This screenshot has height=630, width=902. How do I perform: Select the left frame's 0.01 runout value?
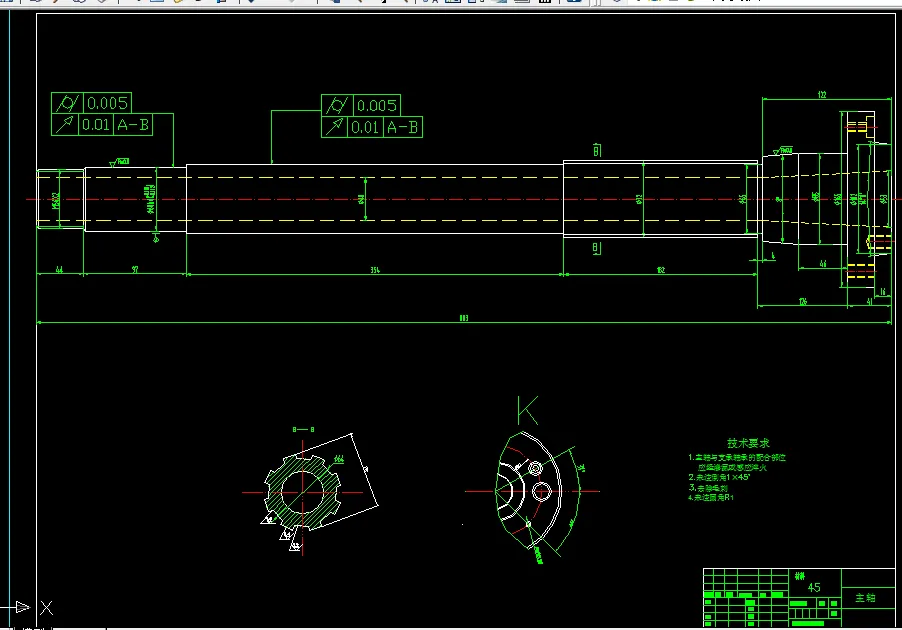[95, 125]
